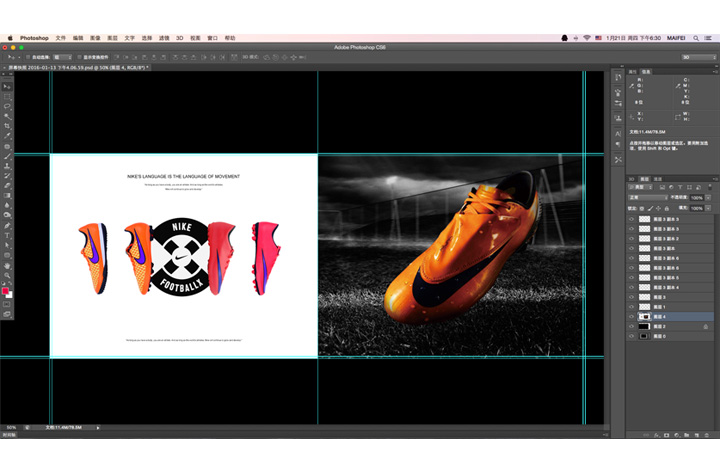
Task: Hide layer 图层 1 with its eye icon
Action: 631,307
